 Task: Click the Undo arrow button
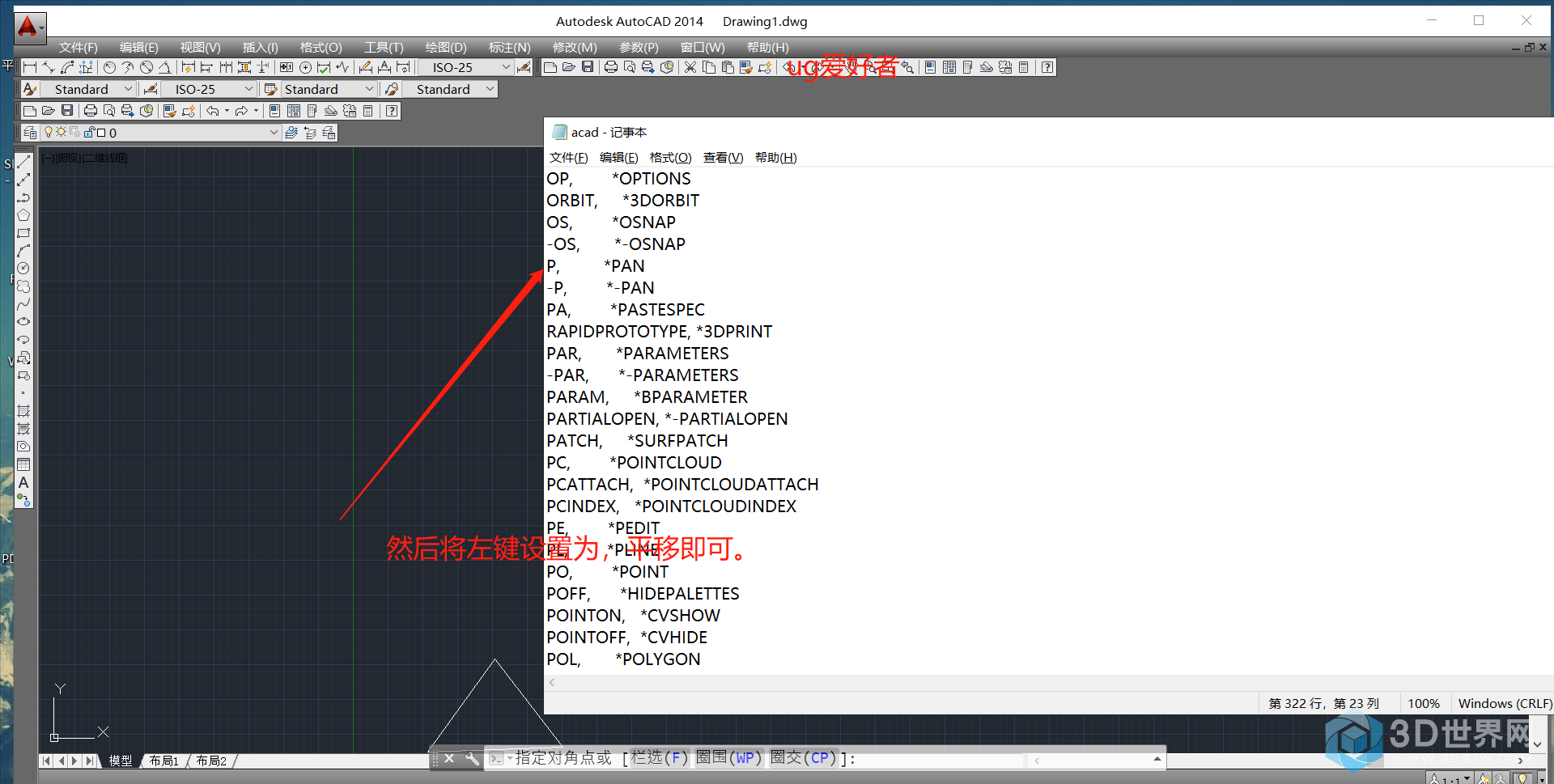point(213,111)
